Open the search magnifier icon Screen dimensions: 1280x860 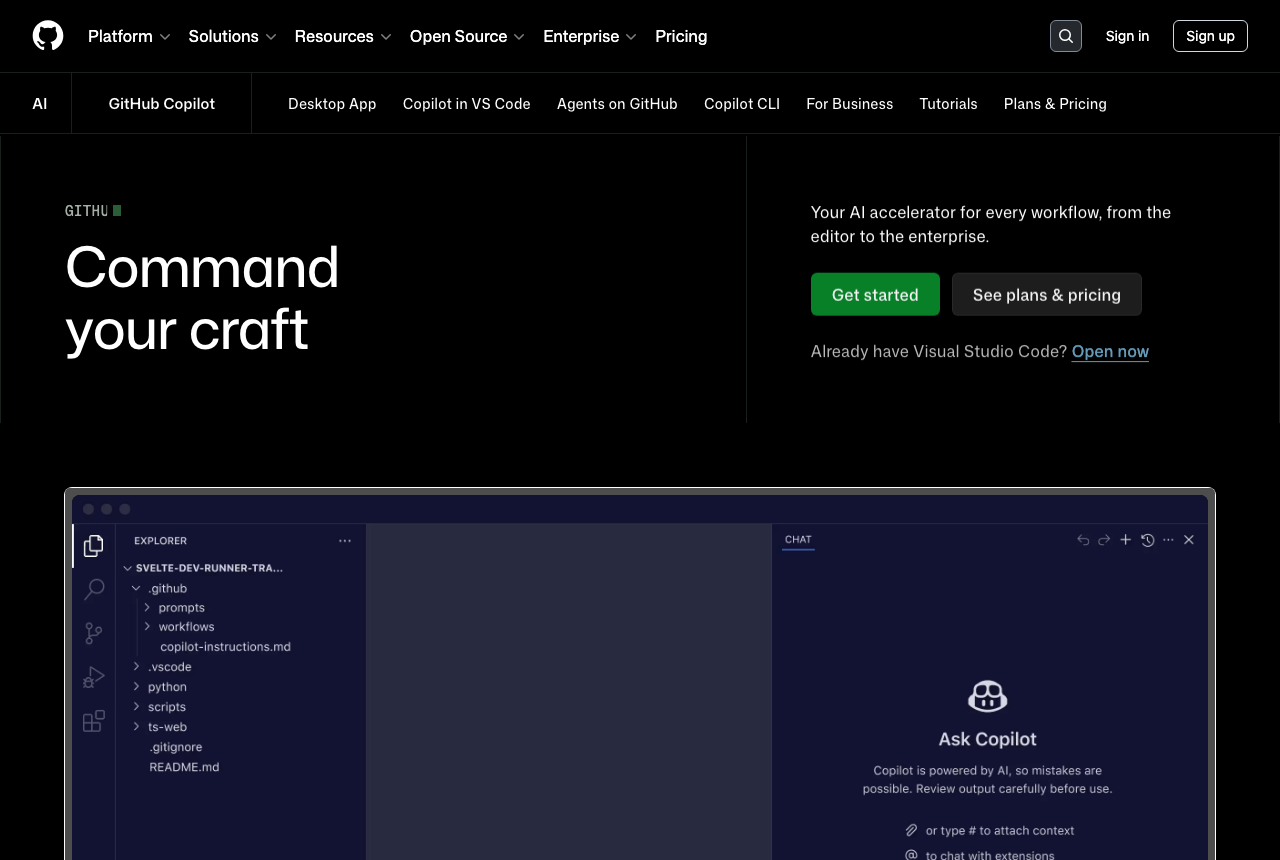[x=1066, y=36]
